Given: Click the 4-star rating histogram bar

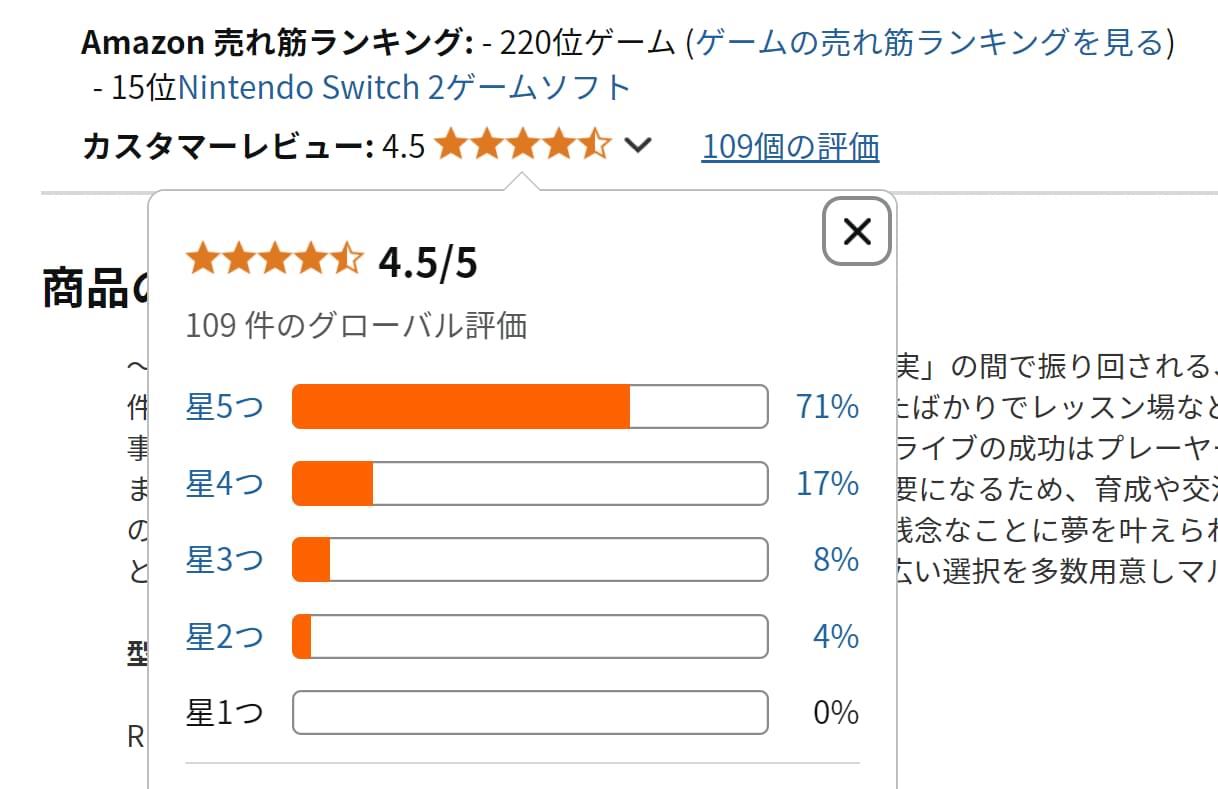Looking at the screenshot, I should [x=530, y=484].
